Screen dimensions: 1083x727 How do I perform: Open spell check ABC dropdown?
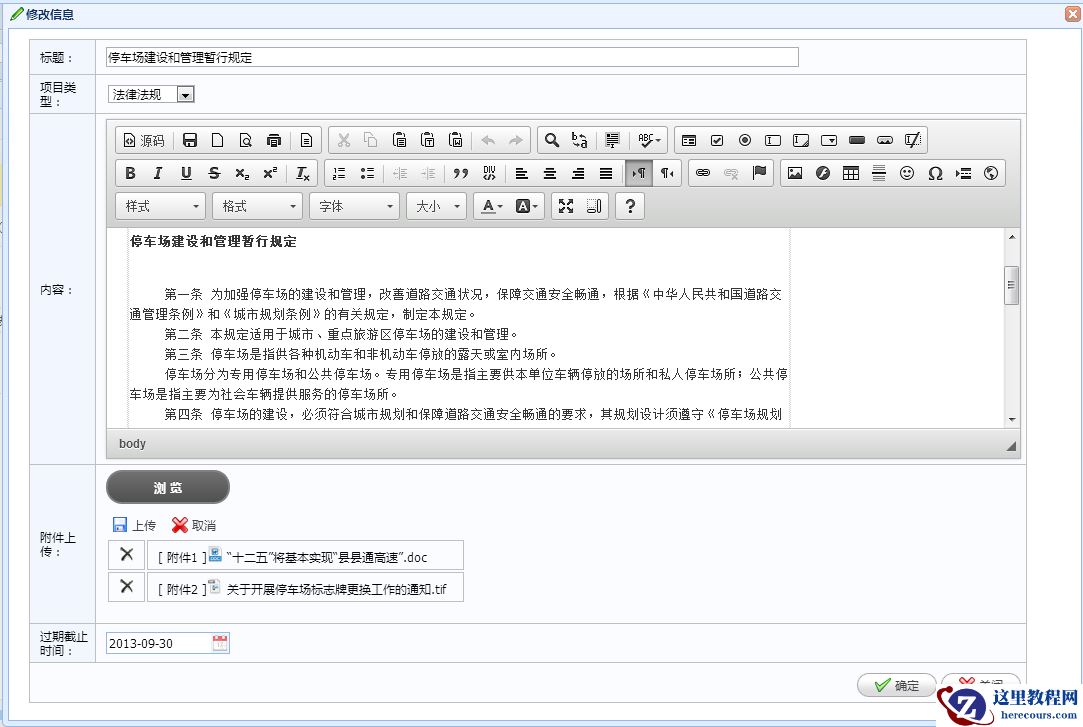(x=649, y=140)
